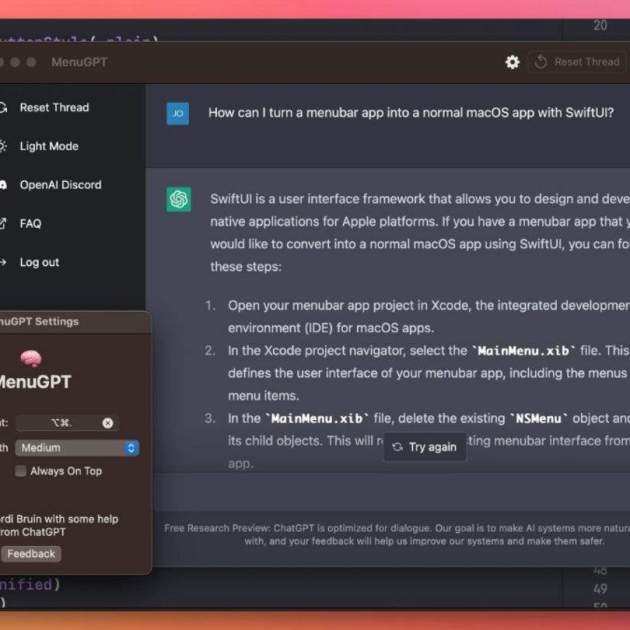The image size is (630, 630).
Task: Click the Try again button
Action: 424,447
